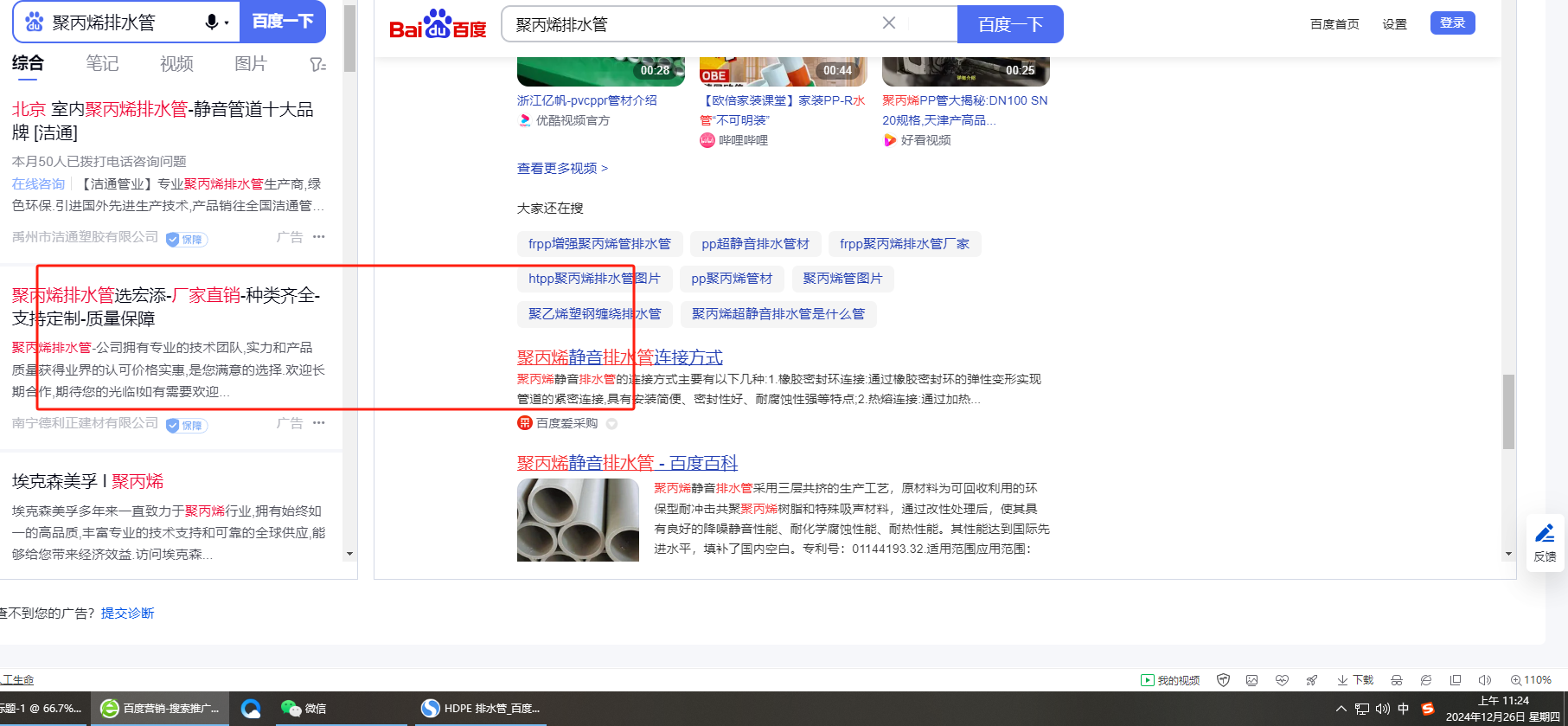Click the 登录 login button
The image size is (1568, 726).
click(1452, 22)
